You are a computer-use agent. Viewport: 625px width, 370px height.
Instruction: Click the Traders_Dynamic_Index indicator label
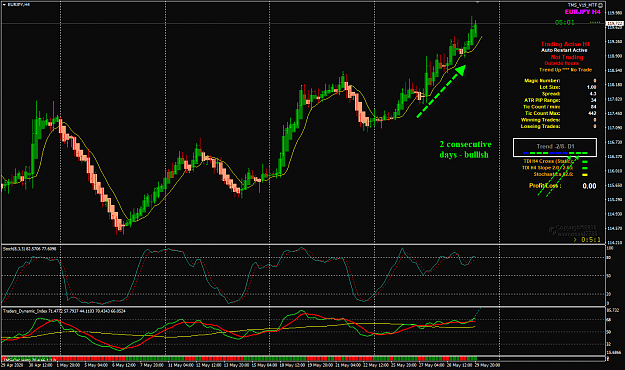pyautogui.click(x=64, y=311)
